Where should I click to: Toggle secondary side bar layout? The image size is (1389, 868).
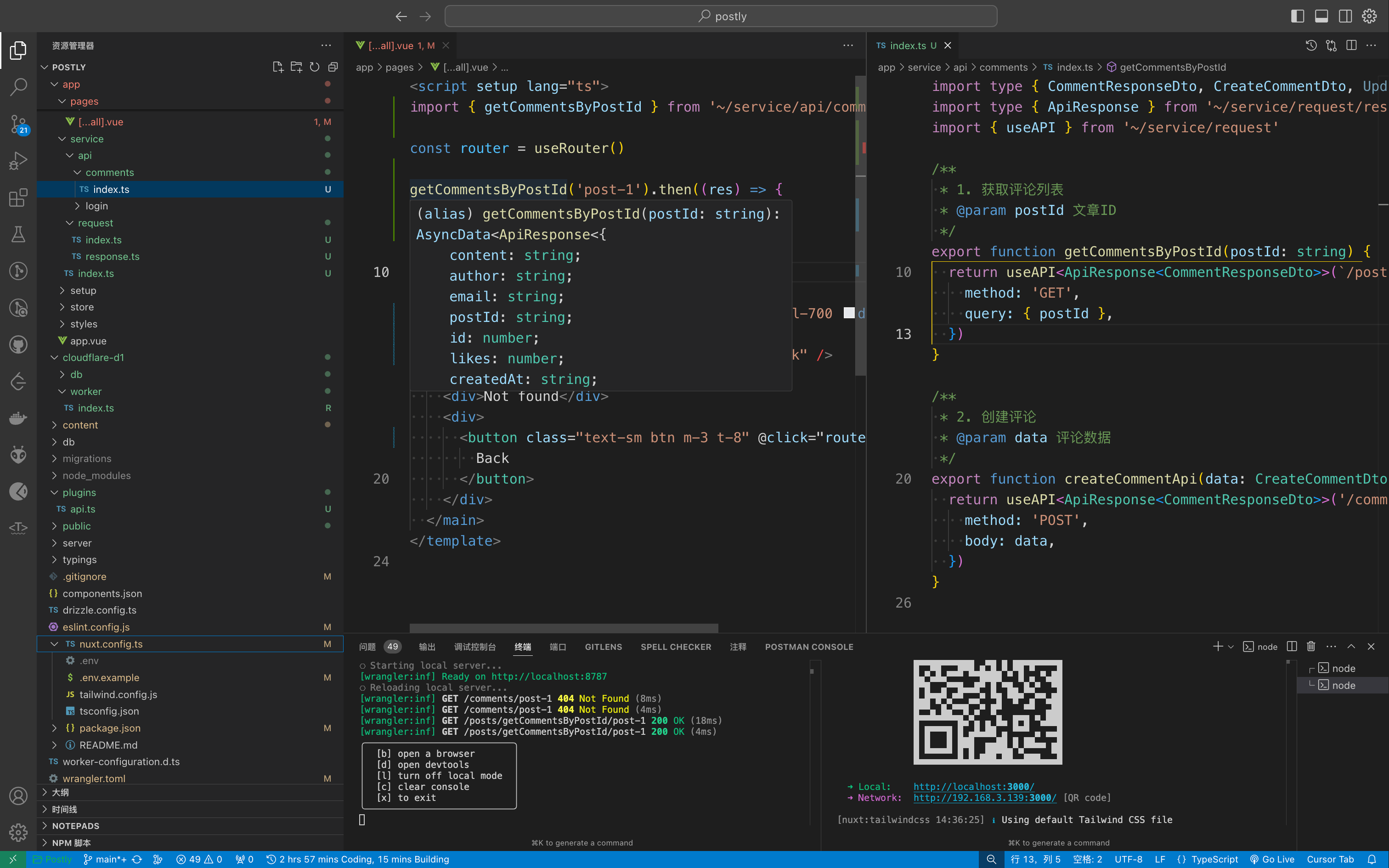1345,16
